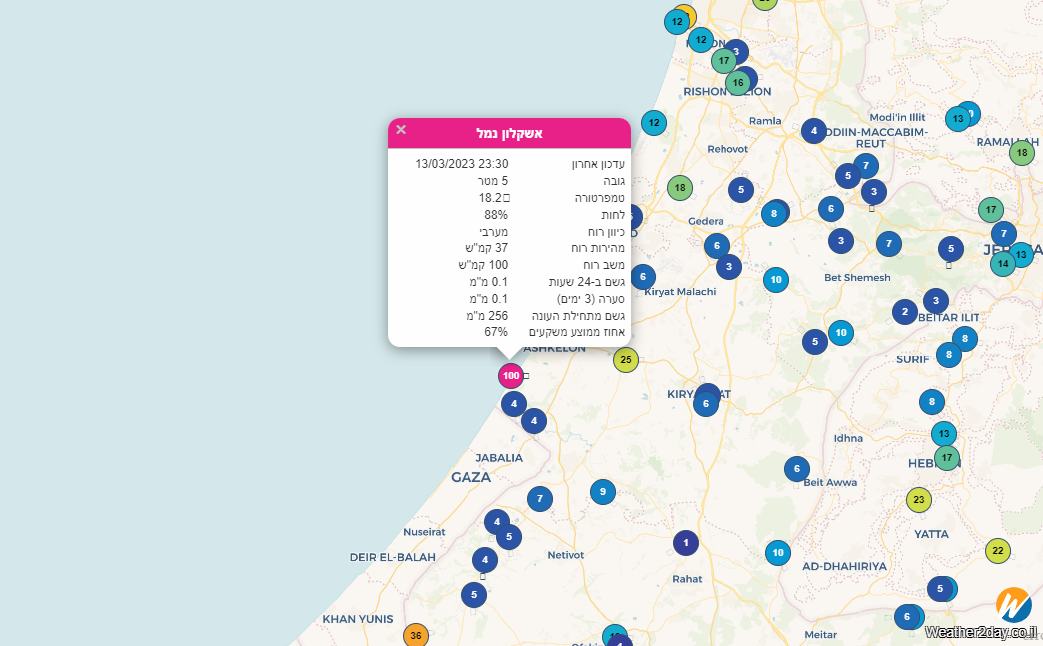Open the Weather2day.co.il text link
This screenshot has width=1043, height=646.
click(x=979, y=632)
